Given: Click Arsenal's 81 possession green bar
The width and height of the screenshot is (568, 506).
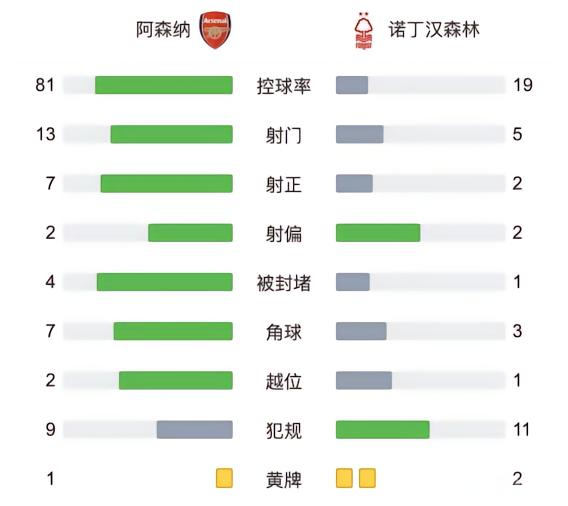Looking at the screenshot, I should [164, 85].
